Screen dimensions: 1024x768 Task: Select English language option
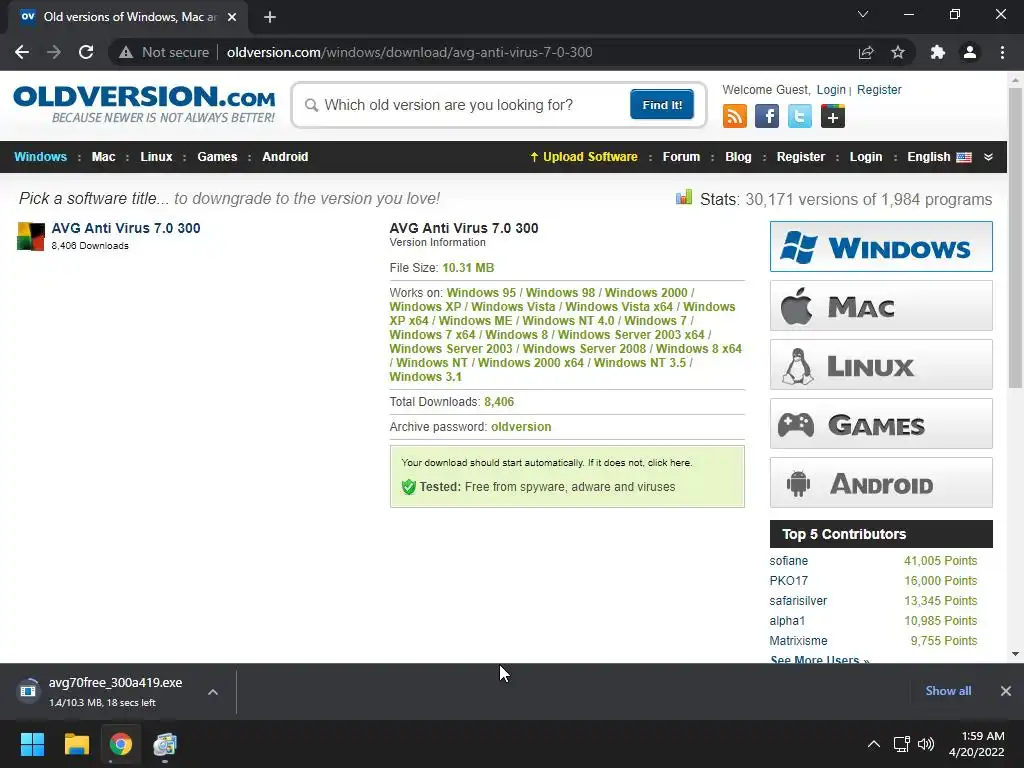point(928,157)
